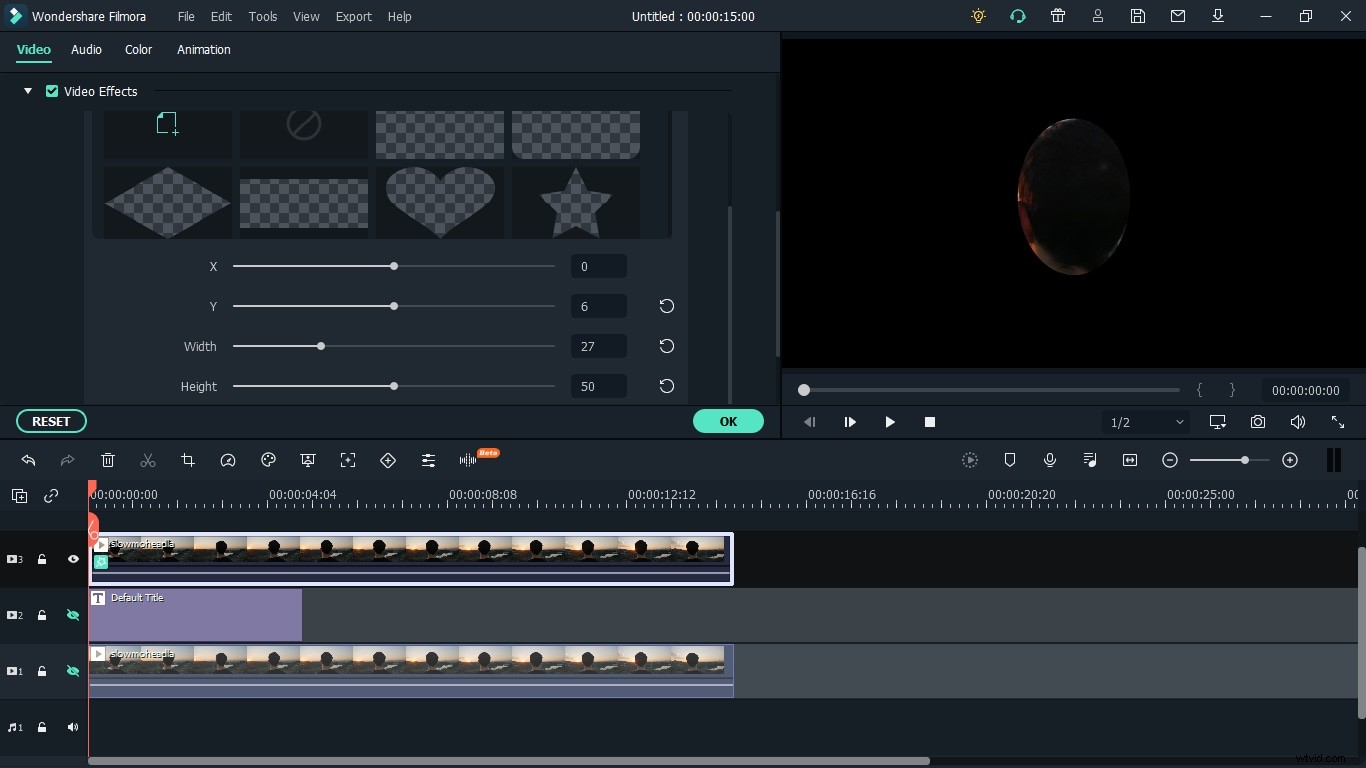Screen dimensions: 1366x768
Task: Click the Delete trash icon in timeline toolbar
Action: (108, 460)
